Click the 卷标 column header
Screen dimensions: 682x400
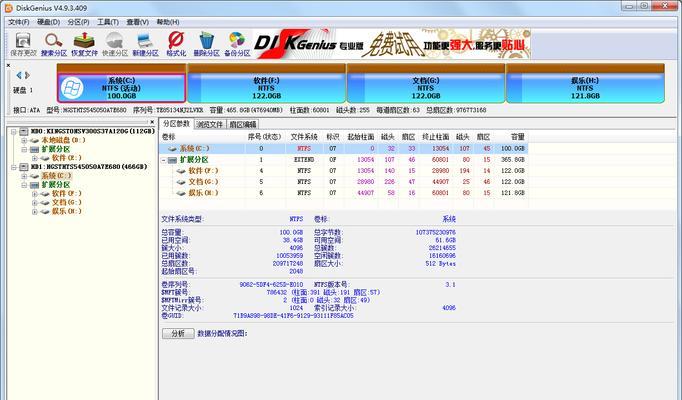click(168, 137)
